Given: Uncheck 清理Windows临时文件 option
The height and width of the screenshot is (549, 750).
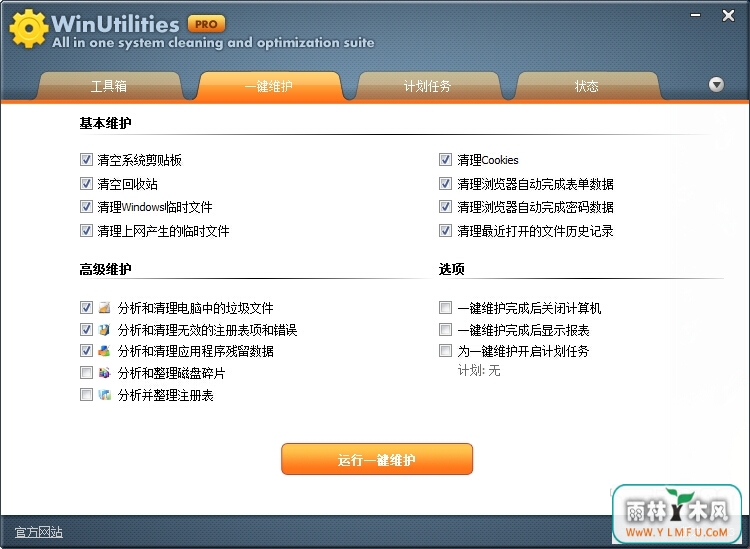Looking at the screenshot, I should click(86, 207).
